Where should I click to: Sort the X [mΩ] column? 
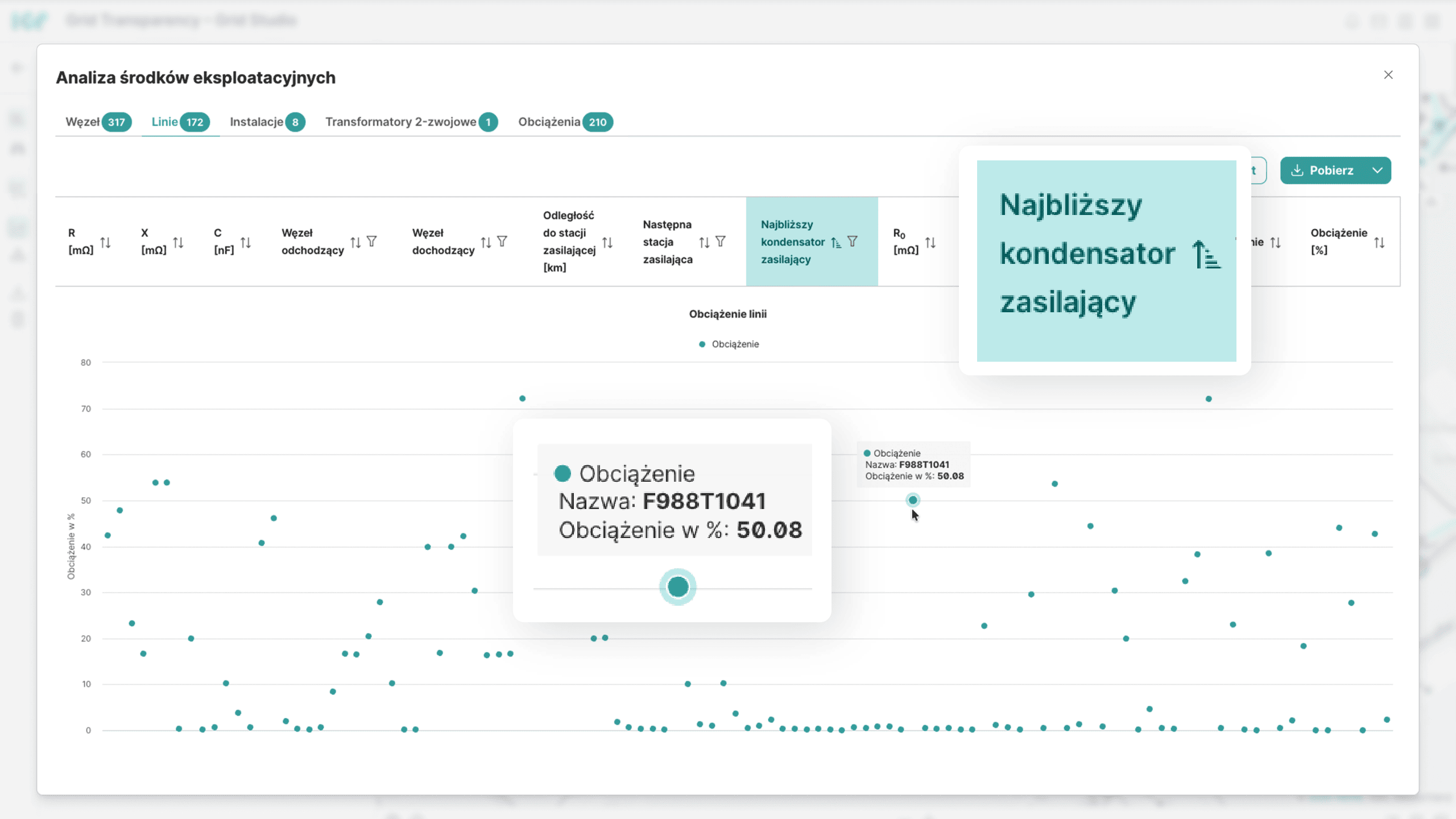click(x=178, y=243)
